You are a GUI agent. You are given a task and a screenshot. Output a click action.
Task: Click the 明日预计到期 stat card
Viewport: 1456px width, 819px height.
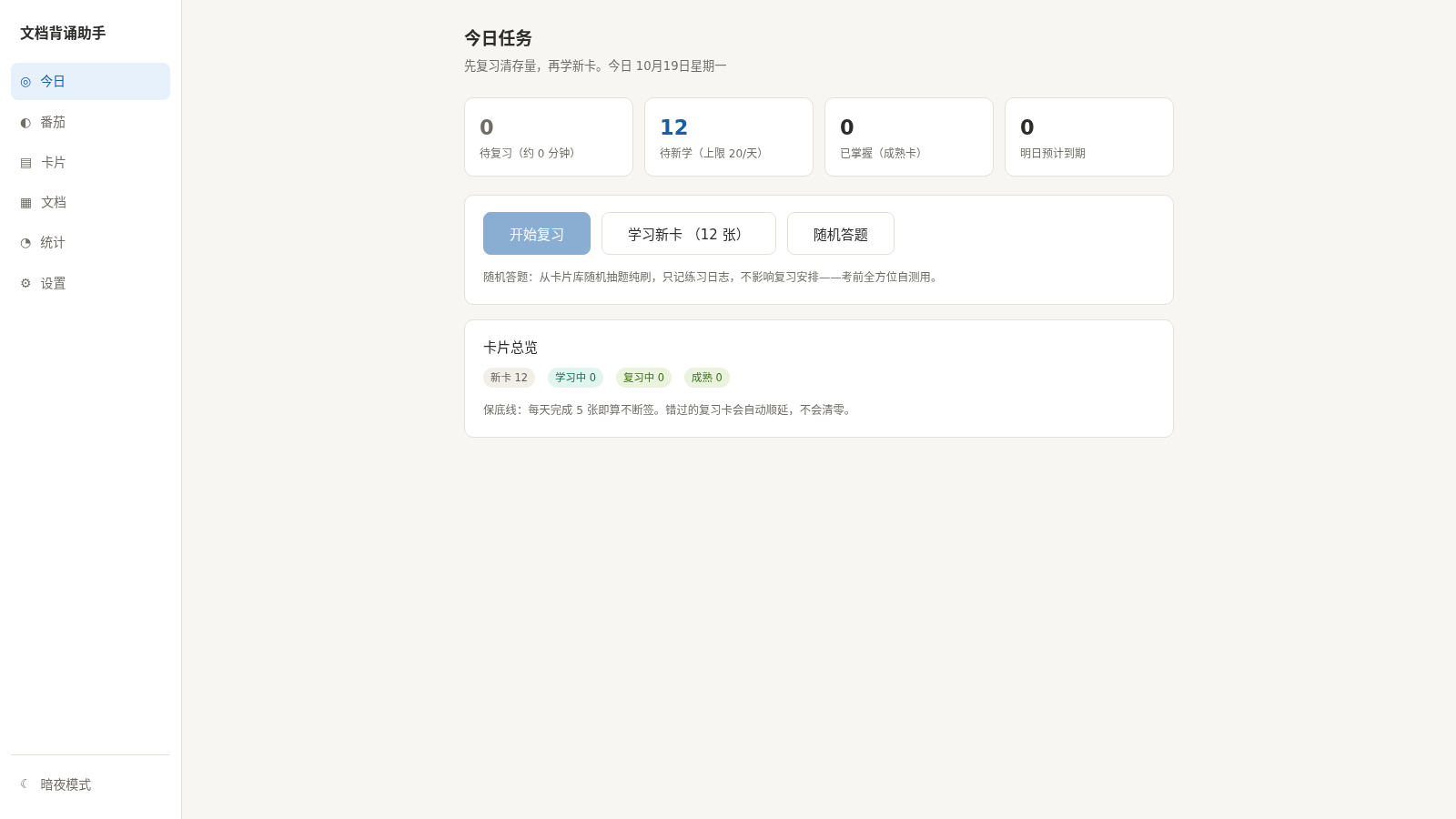(1089, 137)
